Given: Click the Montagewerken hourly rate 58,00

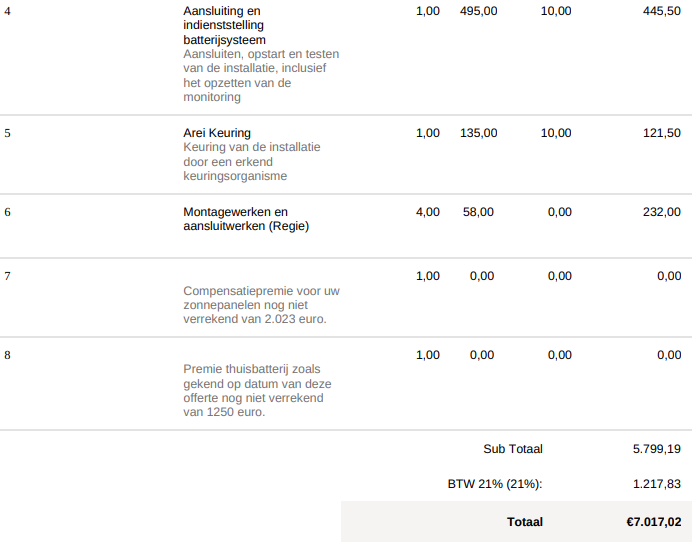Looking at the screenshot, I should [478, 212].
